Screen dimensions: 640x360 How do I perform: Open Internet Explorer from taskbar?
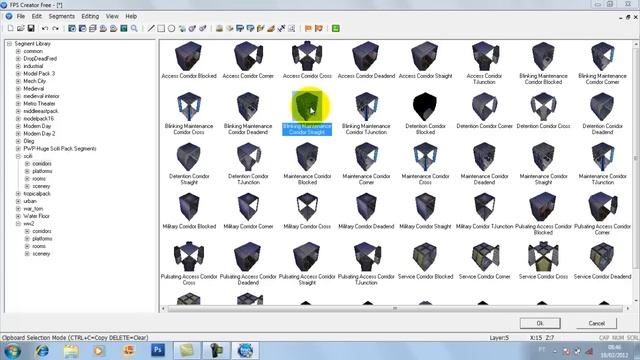(x=42, y=351)
